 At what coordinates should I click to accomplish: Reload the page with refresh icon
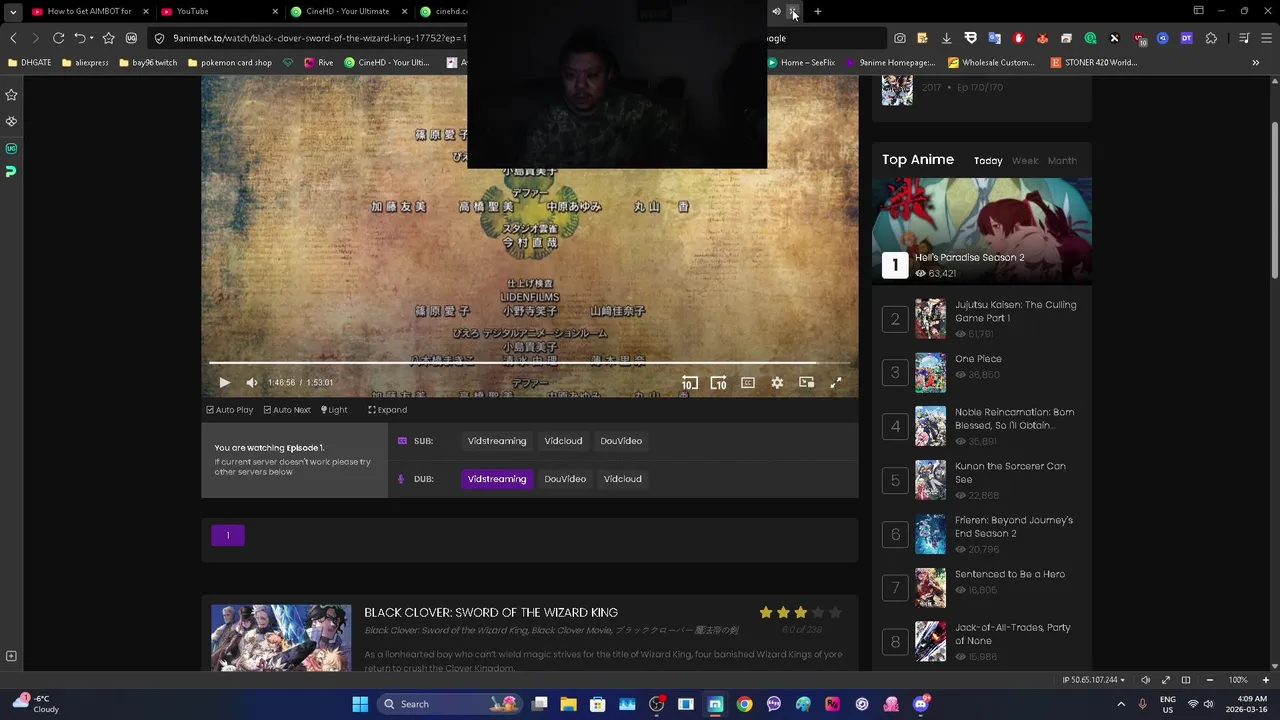(x=59, y=38)
